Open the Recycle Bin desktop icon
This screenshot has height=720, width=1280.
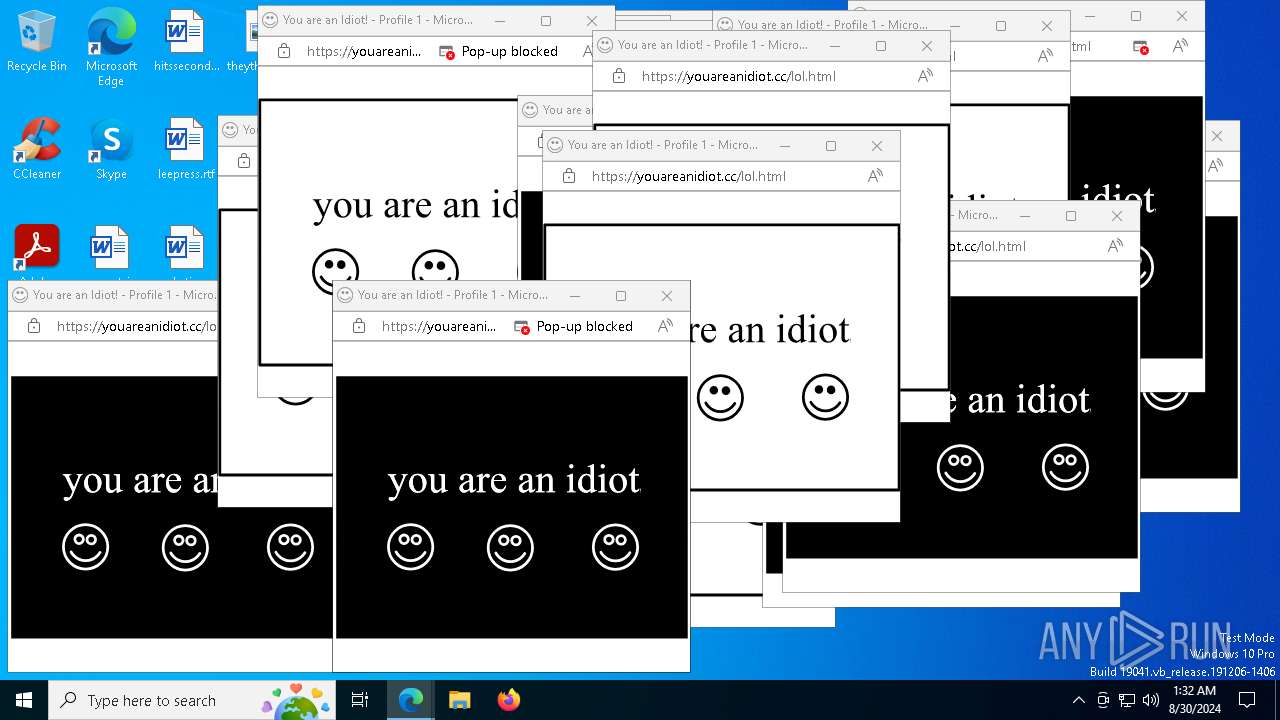[x=37, y=40]
